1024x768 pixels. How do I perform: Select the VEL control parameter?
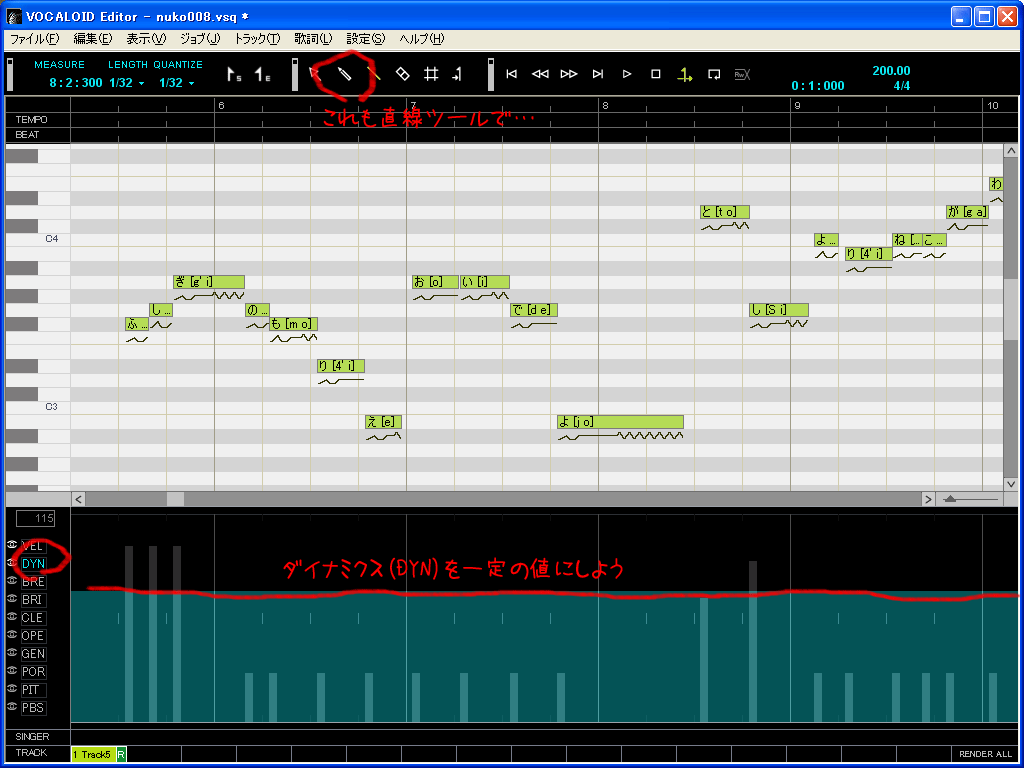pyautogui.click(x=33, y=546)
